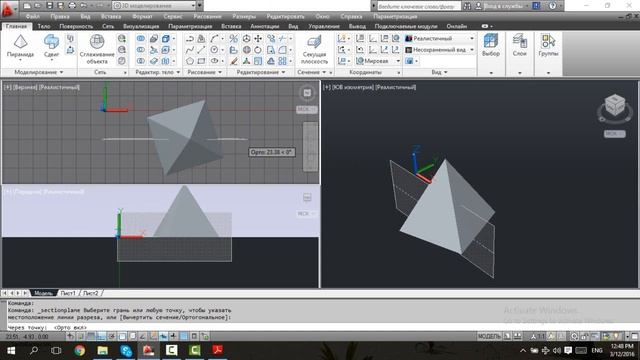
Task: Click the ENG language indicator in tray
Action: tap(597, 350)
